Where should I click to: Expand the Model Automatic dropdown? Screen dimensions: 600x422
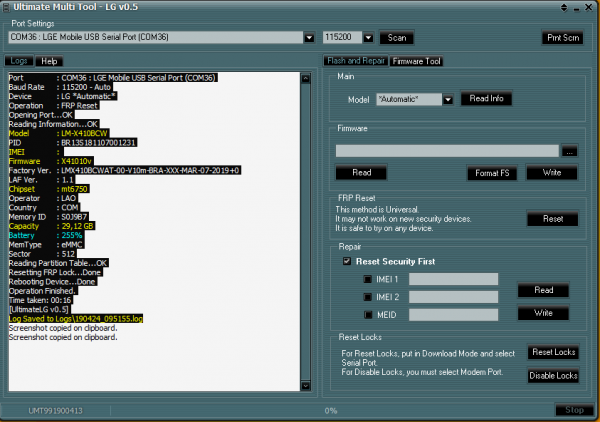[x=448, y=99]
